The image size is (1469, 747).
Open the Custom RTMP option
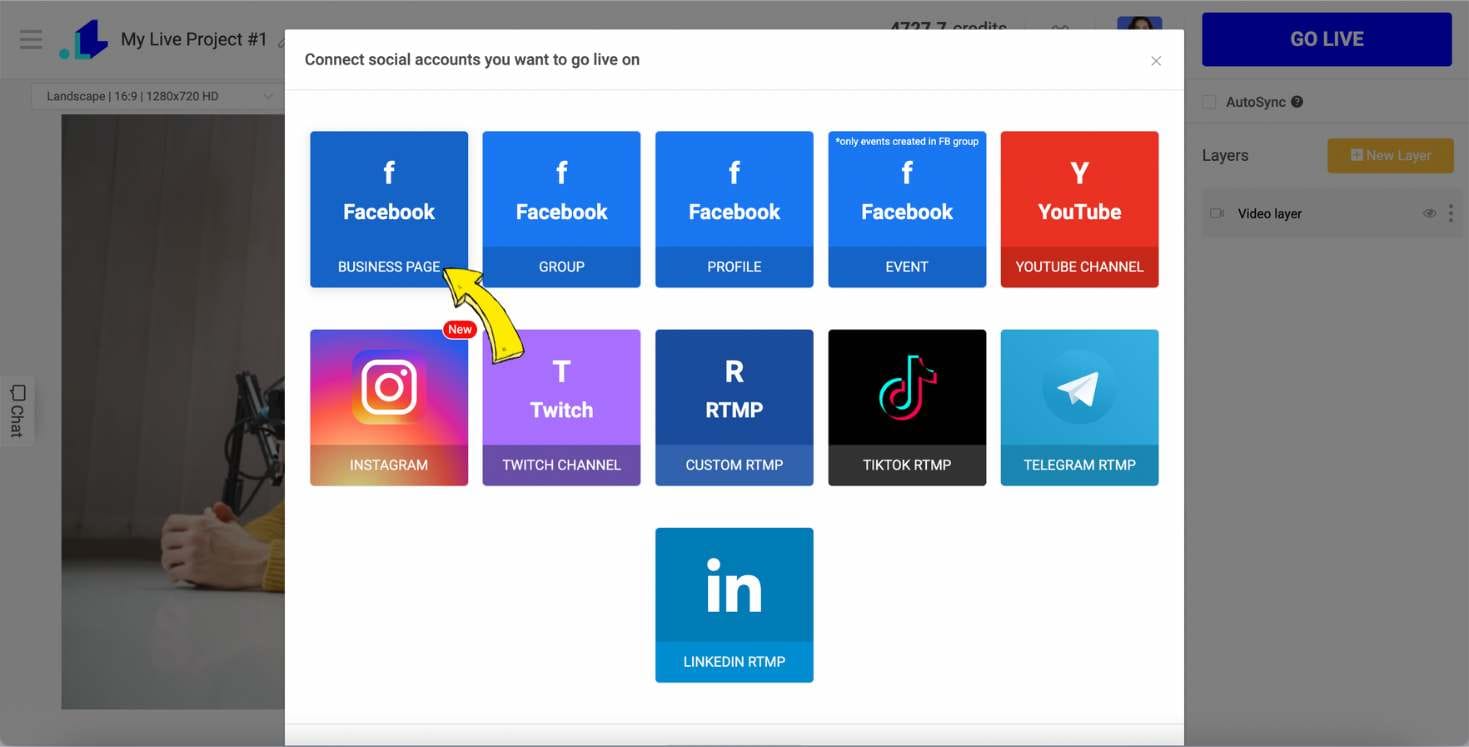[734, 407]
